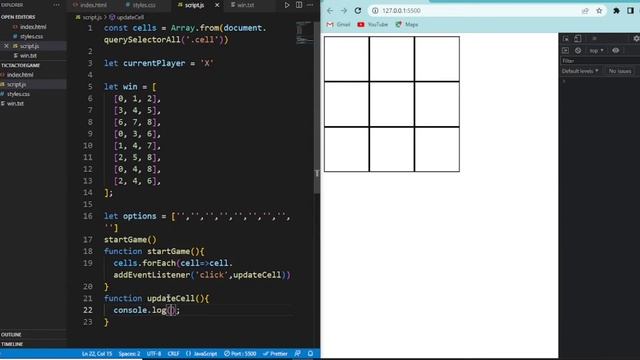
Task: Click the Run Code play icon
Action: pyautogui.click(x=287, y=5)
